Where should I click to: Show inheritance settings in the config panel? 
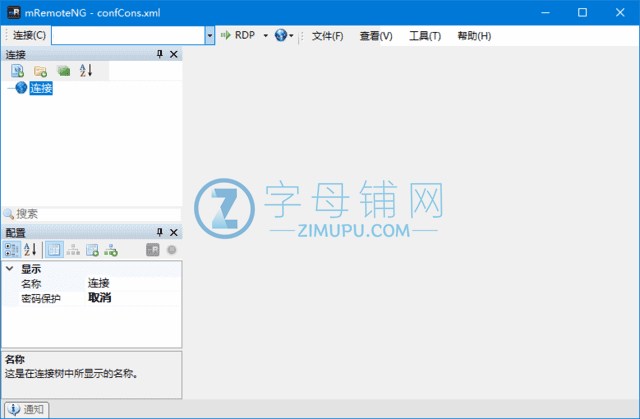tap(73, 250)
